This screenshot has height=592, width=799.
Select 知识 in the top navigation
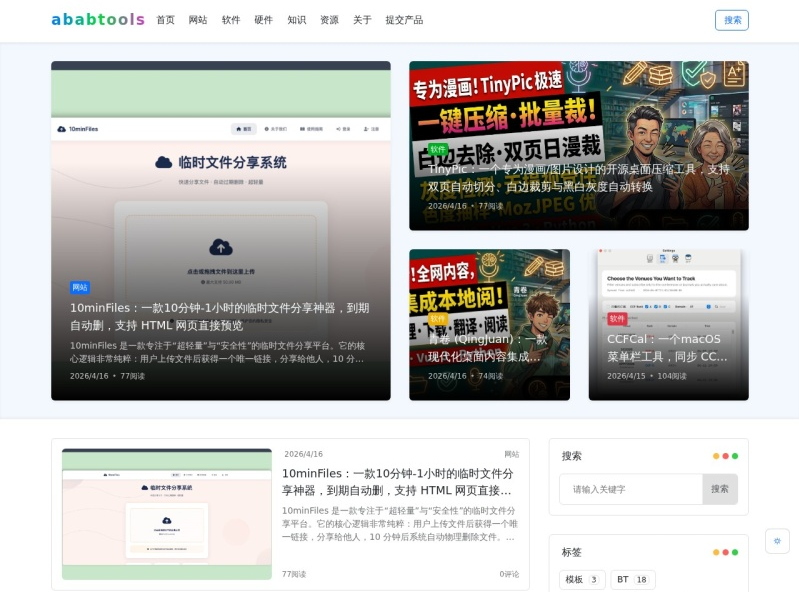point(296,20)
